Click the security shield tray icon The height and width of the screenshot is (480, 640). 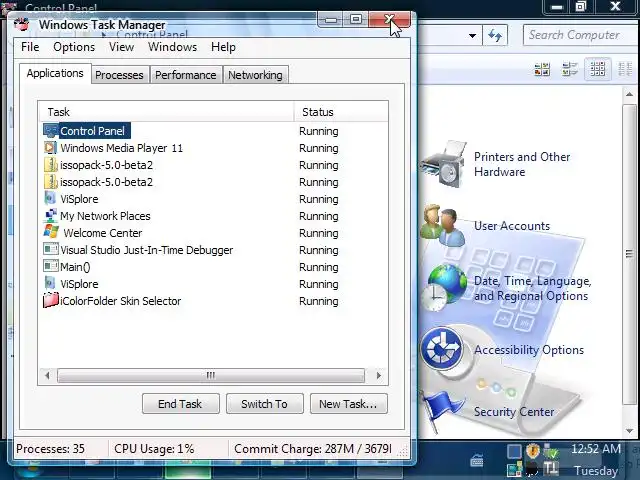(533, 451)
